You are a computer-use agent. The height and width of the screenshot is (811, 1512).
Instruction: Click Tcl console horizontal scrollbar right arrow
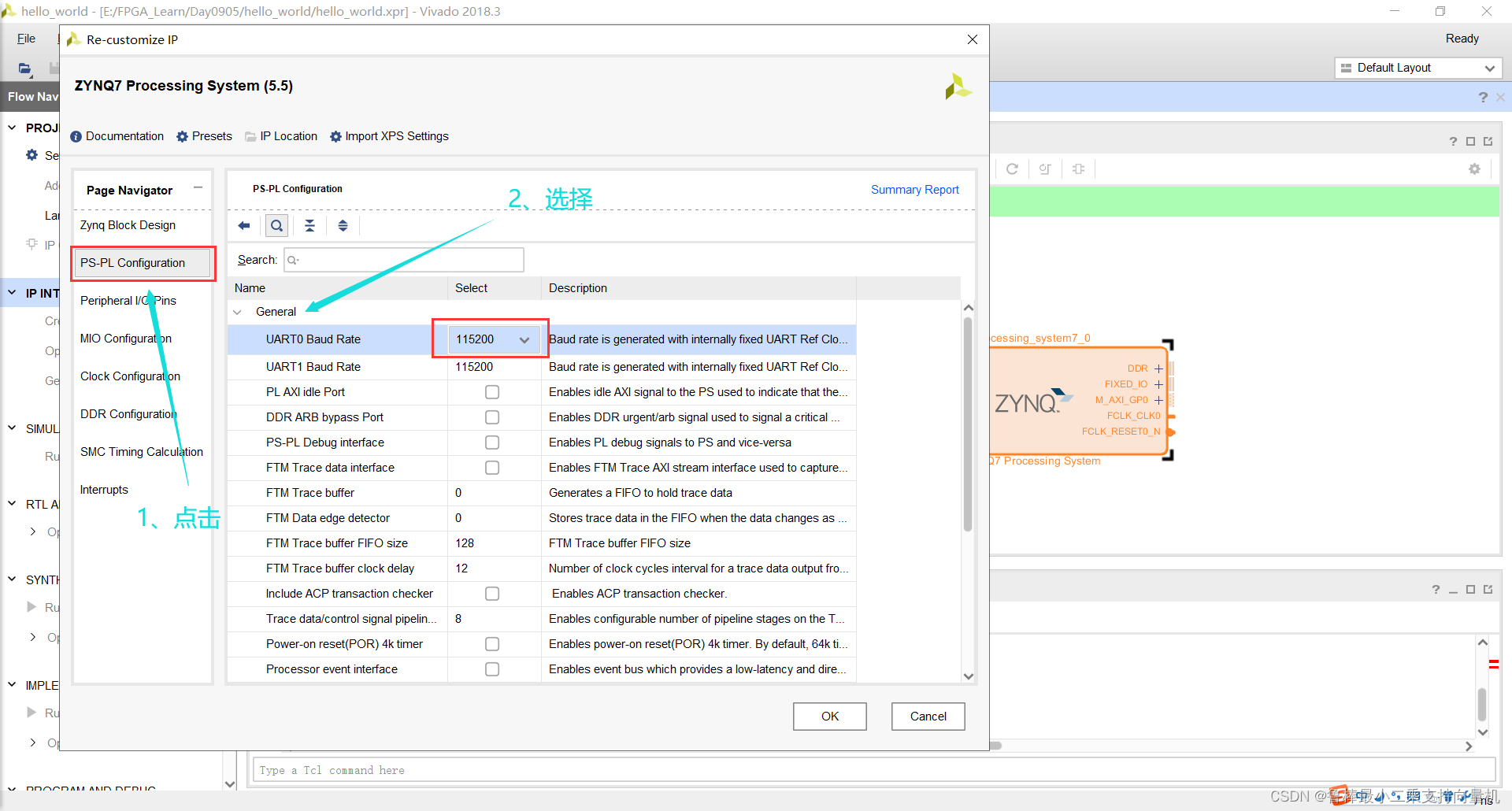tap(1469, 746)
